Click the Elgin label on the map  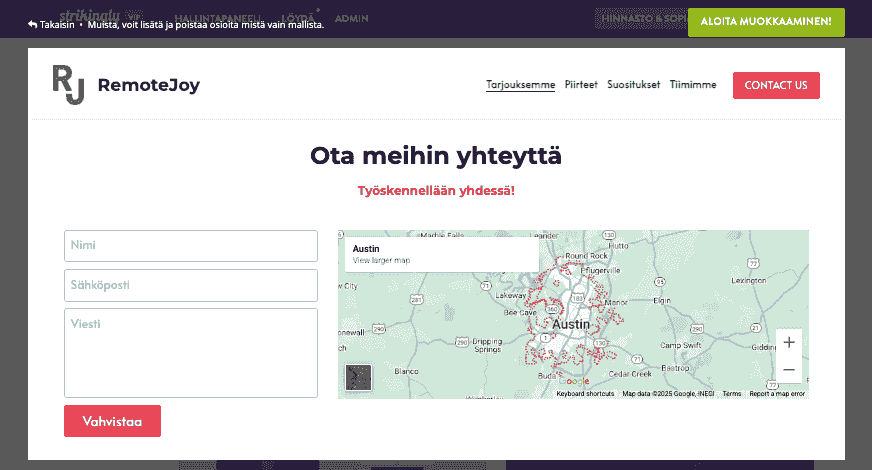(x=662, y=300)
